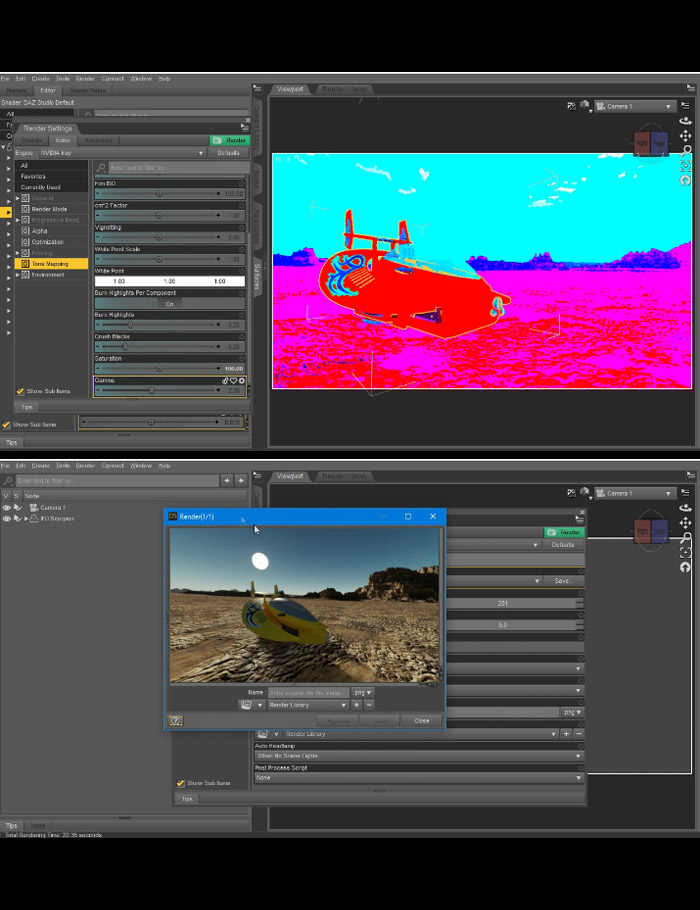Click Close button in Render window

(422, 721)
